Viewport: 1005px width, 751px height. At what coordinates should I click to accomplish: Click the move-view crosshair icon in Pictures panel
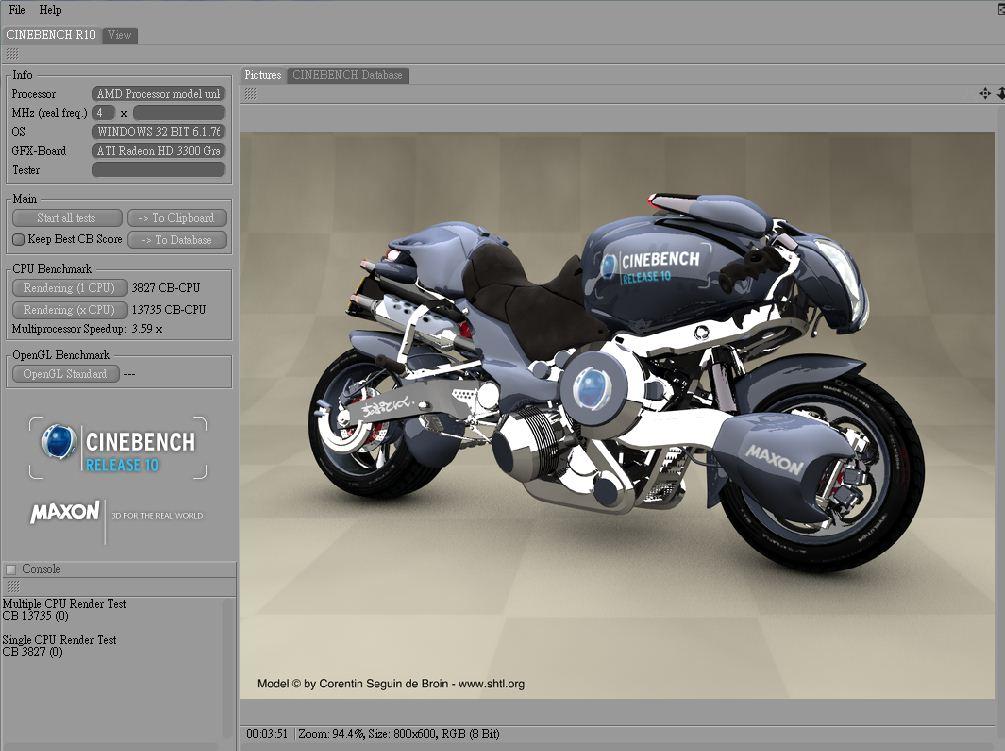[x=985, y=94]
